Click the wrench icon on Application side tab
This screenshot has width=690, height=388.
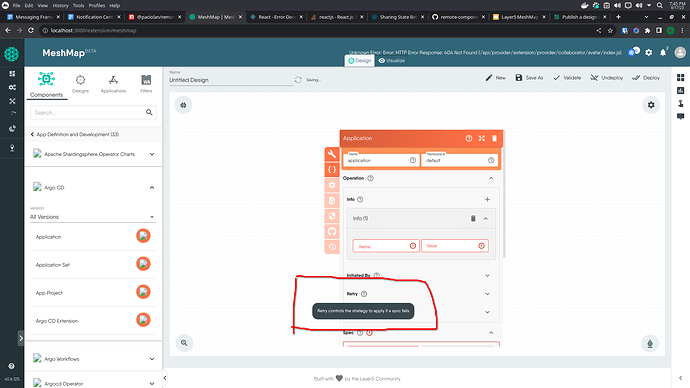tap(332, 154)
